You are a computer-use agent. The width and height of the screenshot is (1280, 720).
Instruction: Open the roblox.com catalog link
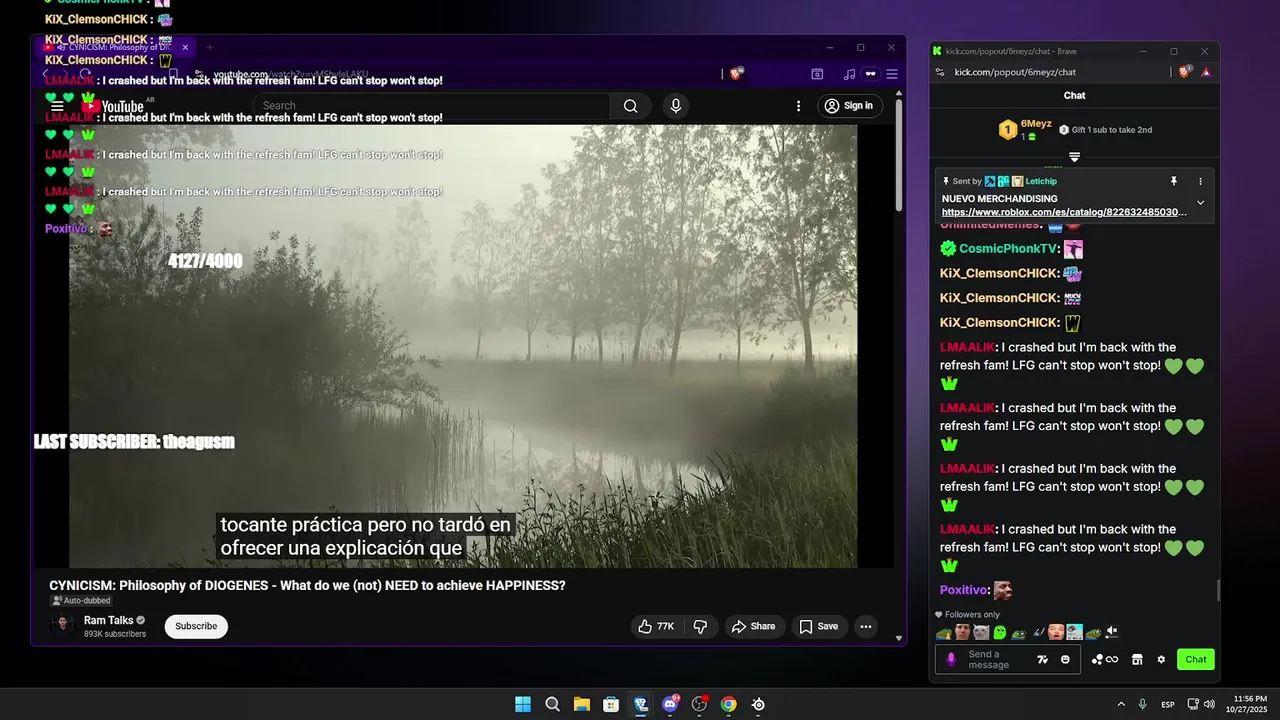[x=1064, y=212]
